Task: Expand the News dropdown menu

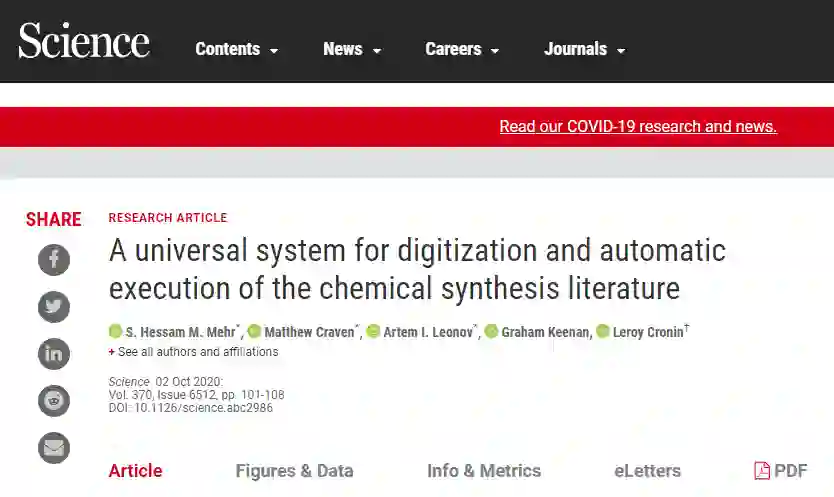Action: tap(352, 49)
